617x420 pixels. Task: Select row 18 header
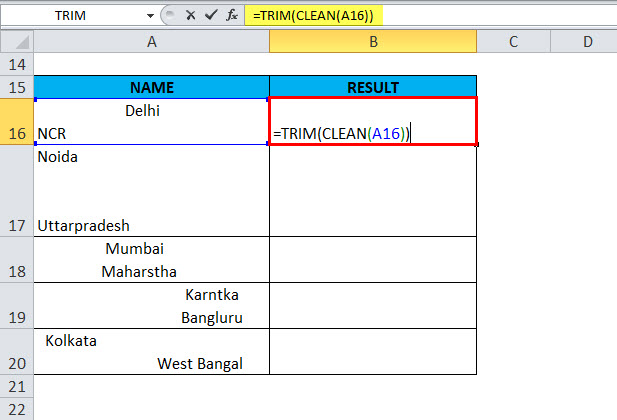click(17, 260)
